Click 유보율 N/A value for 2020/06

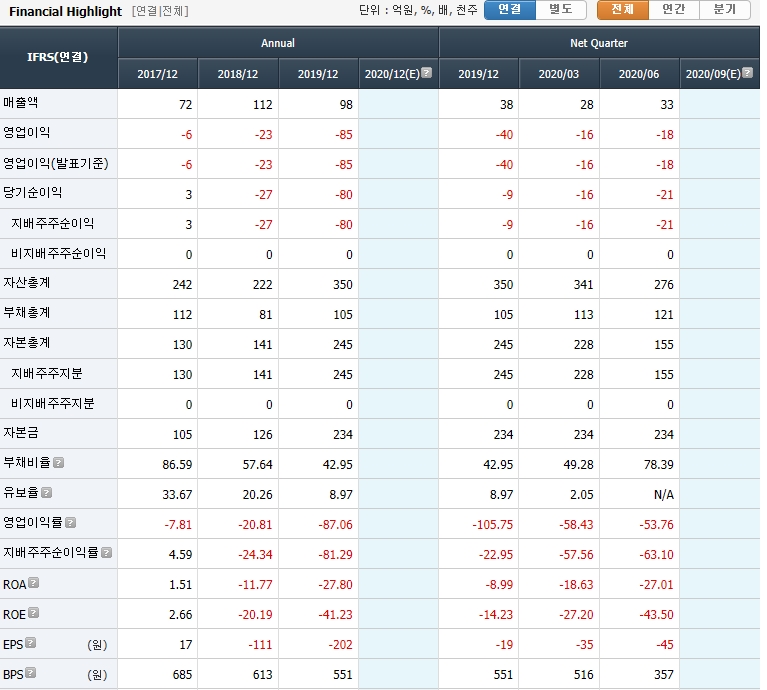[664, 495]
